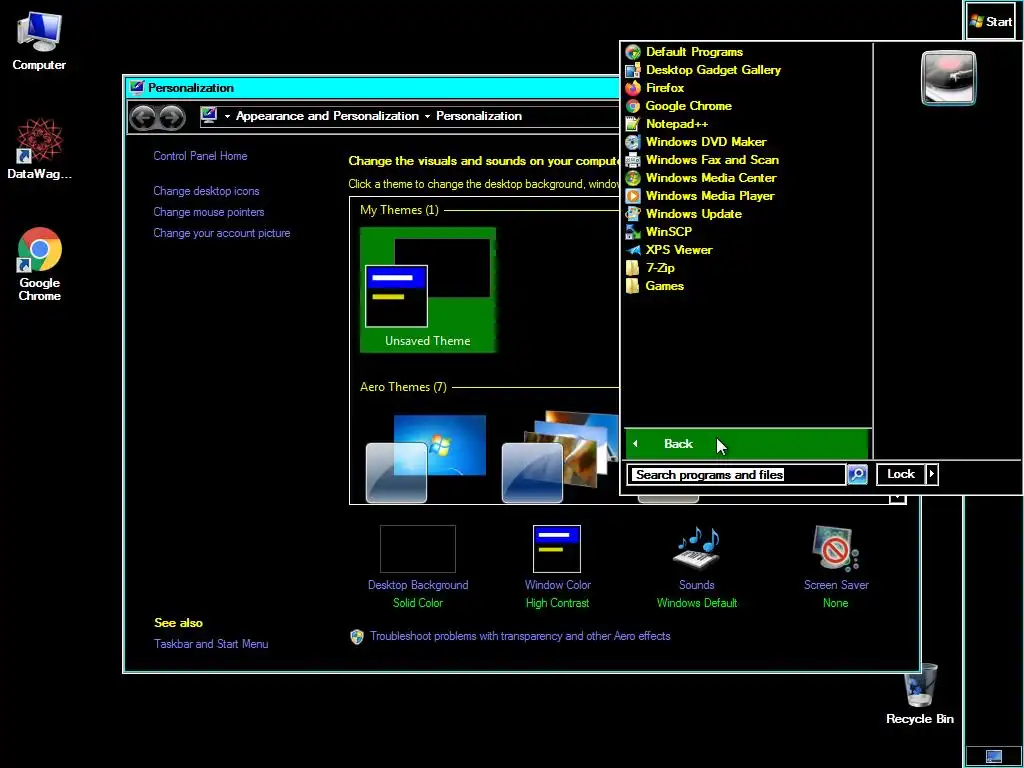This screenshot has height=768, width=1024.
Task: Click Back in the Start menu
Action: [x=747, y=444]
